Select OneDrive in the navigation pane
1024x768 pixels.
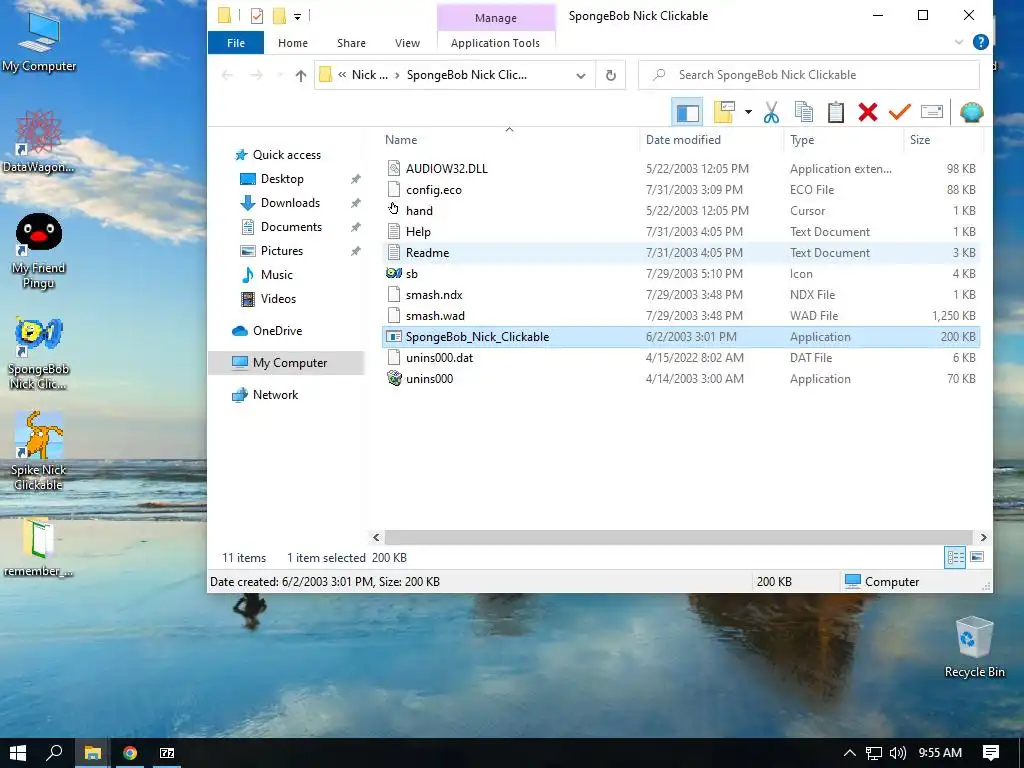(x=277, y=331)
